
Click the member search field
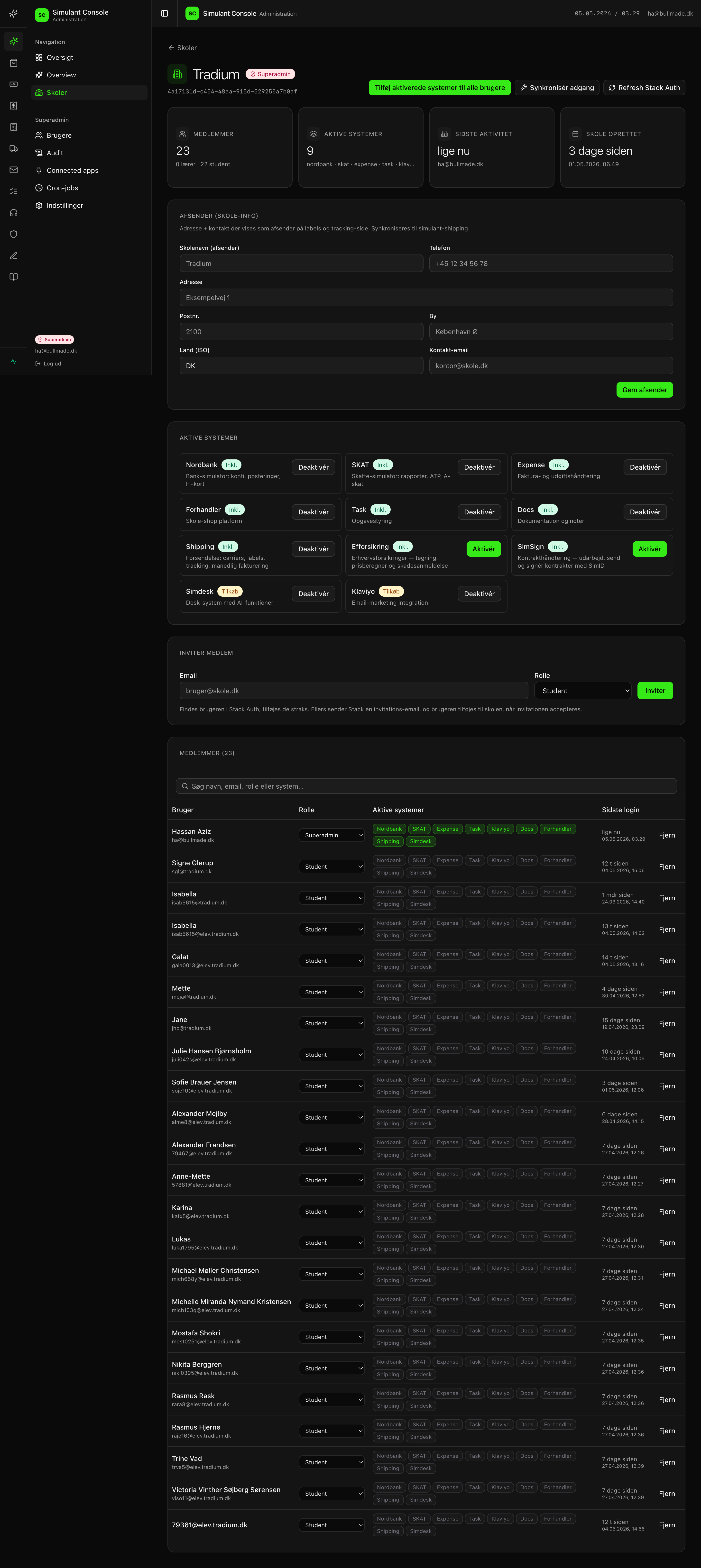click(426, 786)
